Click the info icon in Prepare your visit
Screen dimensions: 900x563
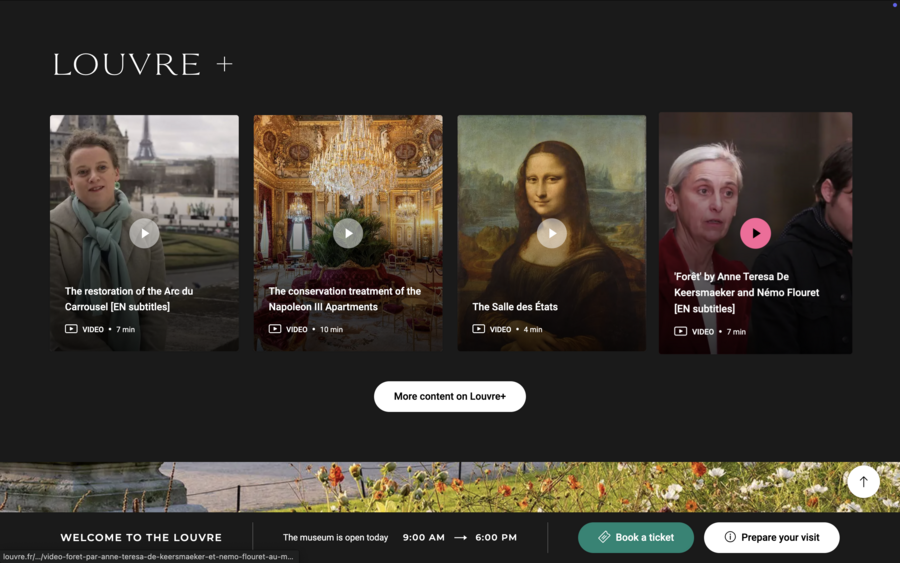730,537
